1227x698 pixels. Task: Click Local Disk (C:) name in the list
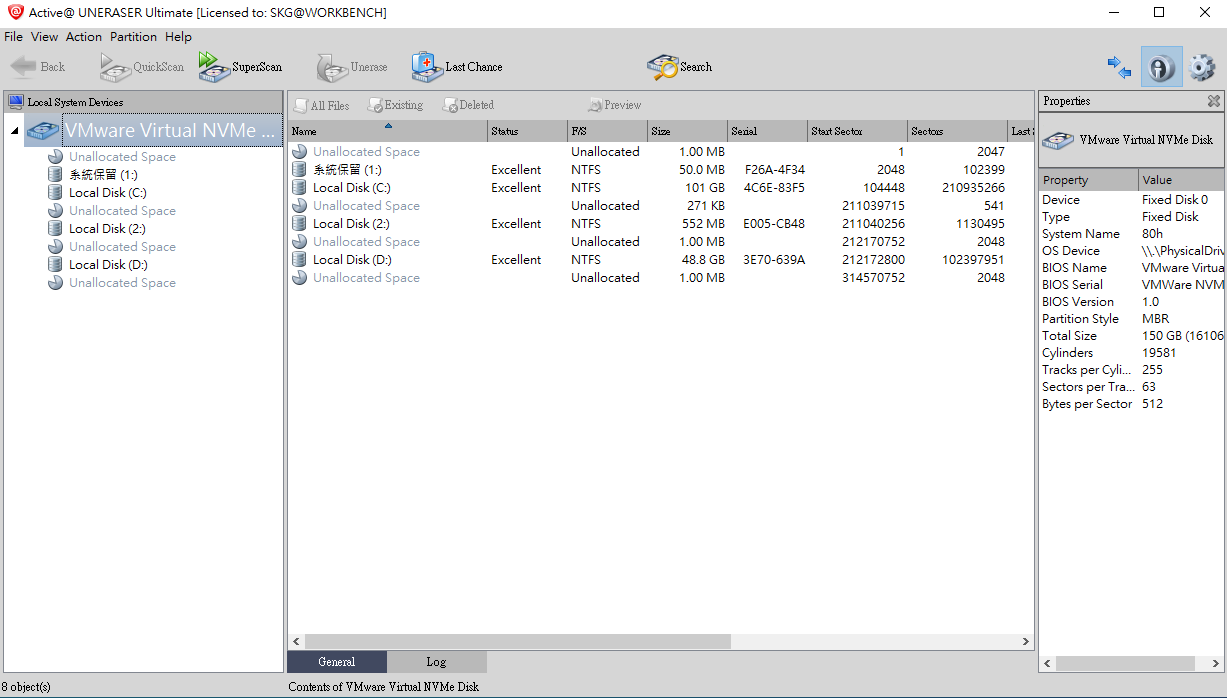[x=352, y=188]
